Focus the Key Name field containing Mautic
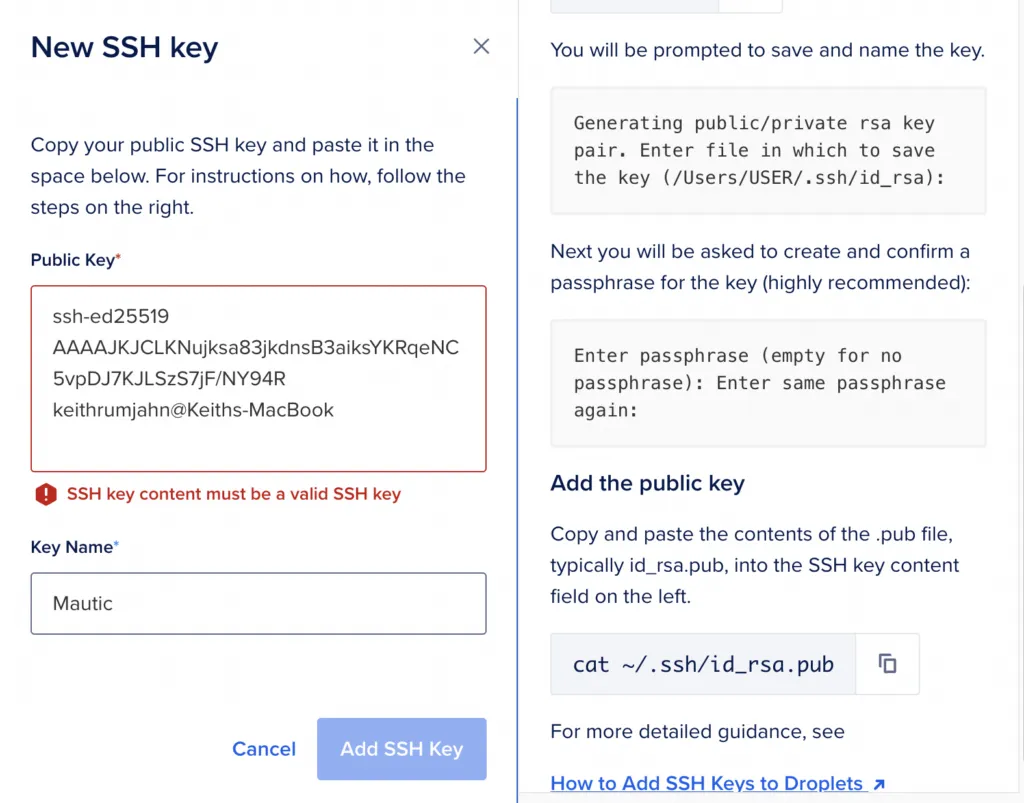 point(258,603)
